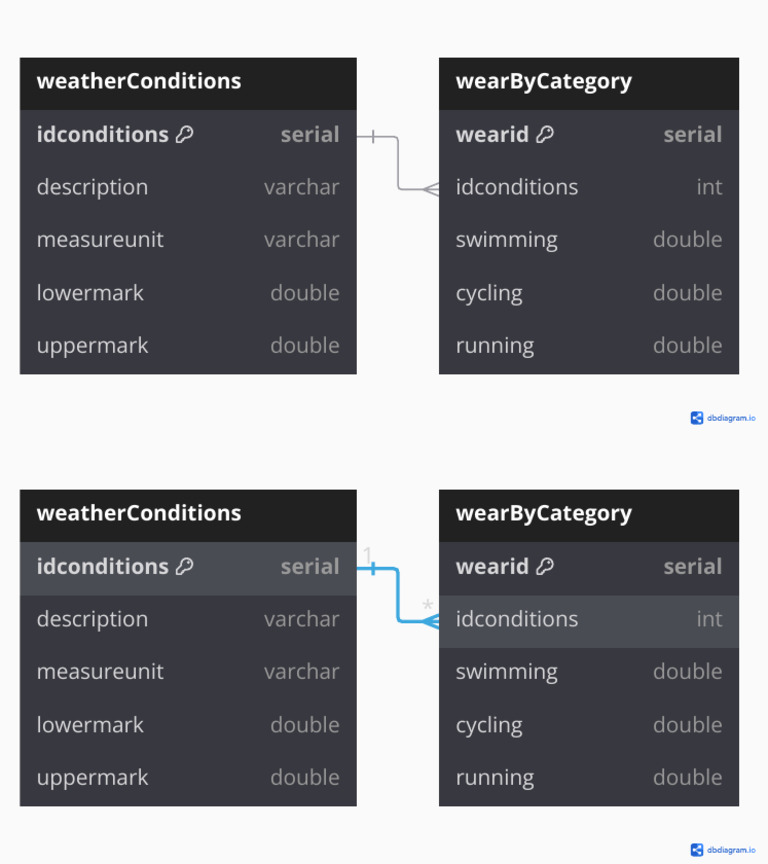Click the asterisk cardinality label on blue relation
The width and height of the screenshot is (768, 864).
[428, 606]
